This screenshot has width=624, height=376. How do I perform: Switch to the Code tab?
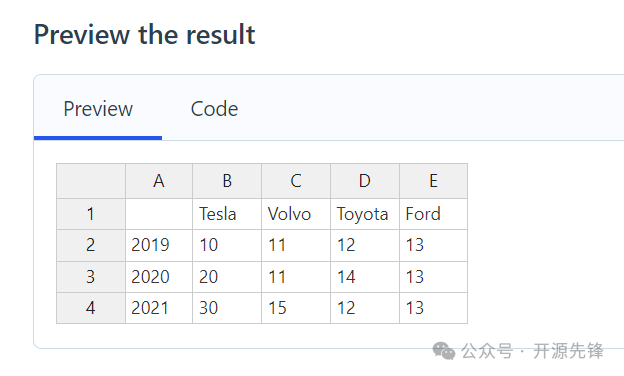click(214, 109)
